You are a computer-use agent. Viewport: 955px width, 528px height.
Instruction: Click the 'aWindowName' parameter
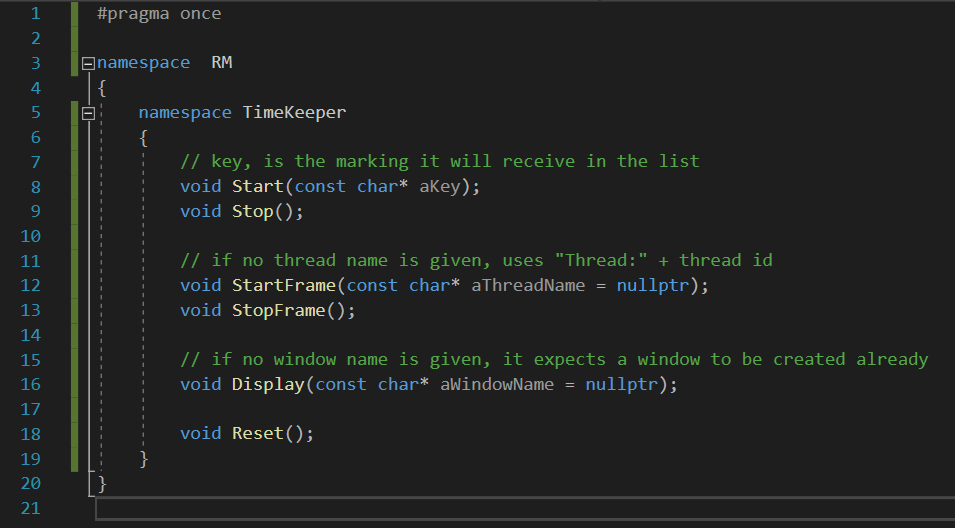pyautogui.click(x=497, y=385)
